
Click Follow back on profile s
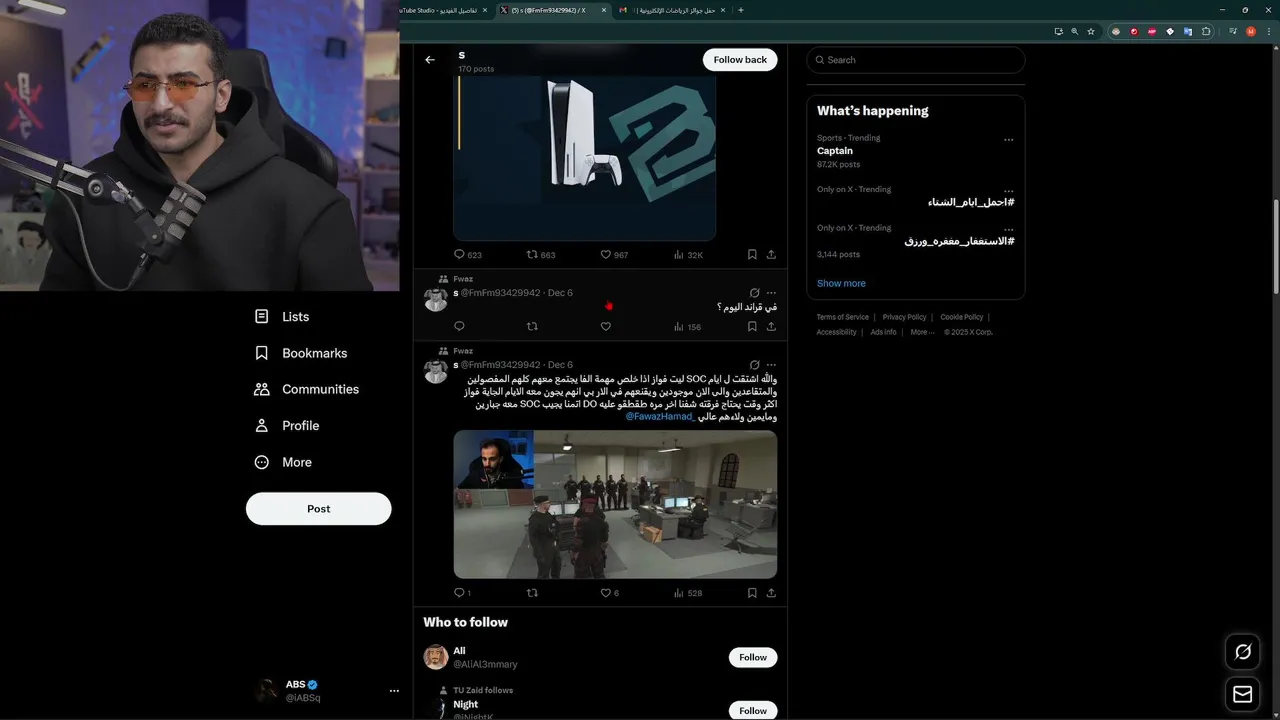(x=740, y=60)
